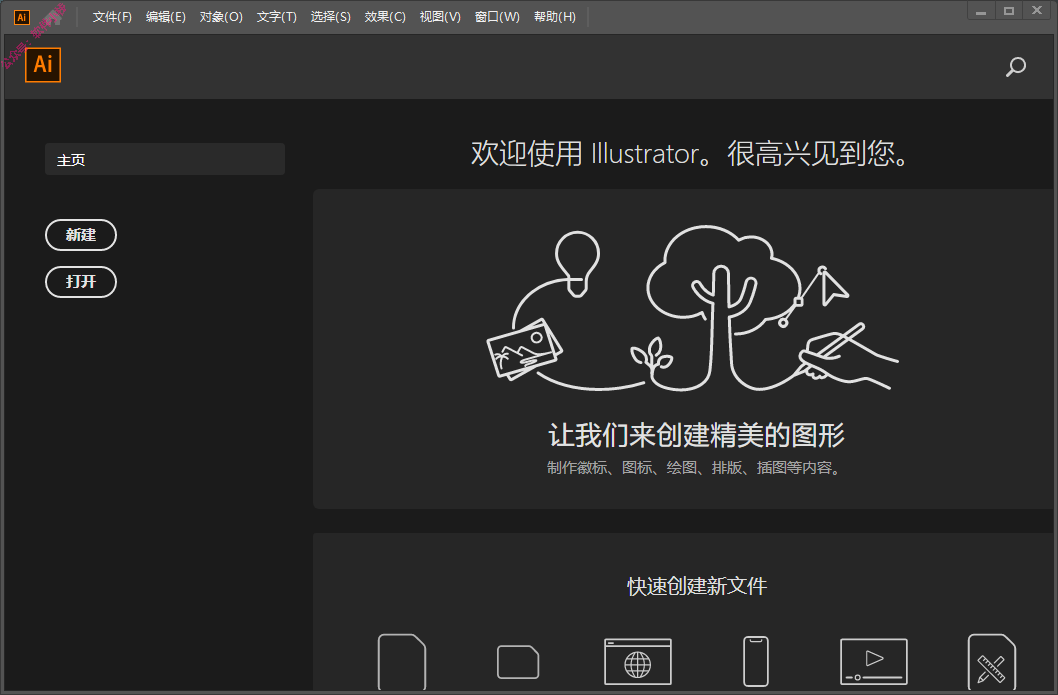The image size is (1058, 695).
Task: Open the 帮助(H) menu
Action: (555, 17)
